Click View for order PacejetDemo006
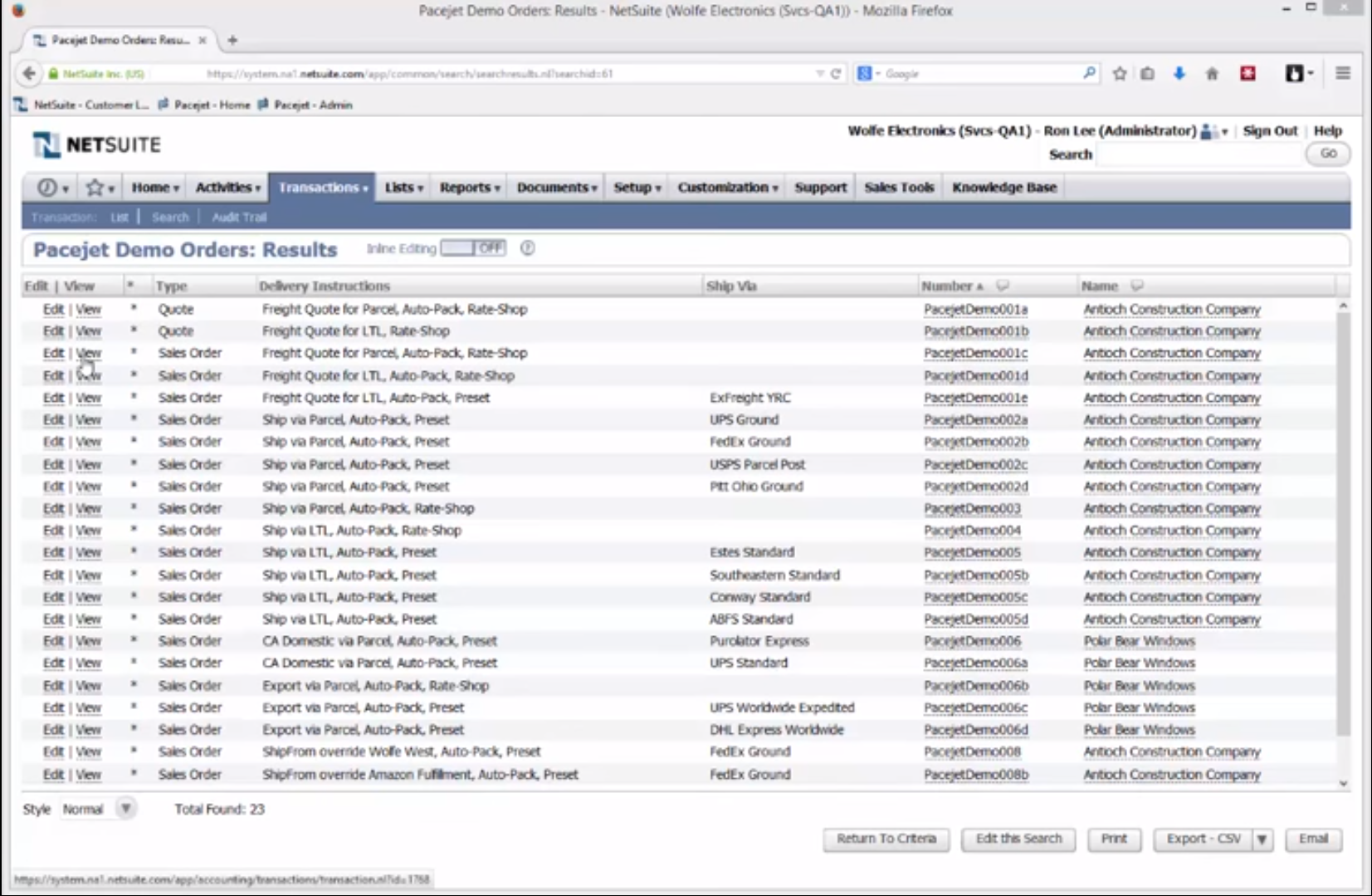This screenshot has height=896, width=1372. pos(89,641)
